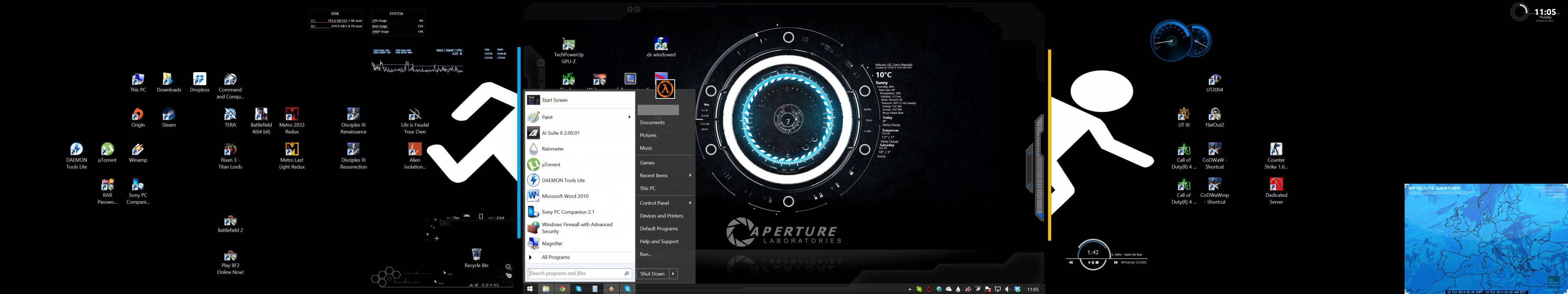Image resolution: width=1568 pixels, height=294 pixels.
Task: Click the Shut Down button
Action: click(653, 274)
